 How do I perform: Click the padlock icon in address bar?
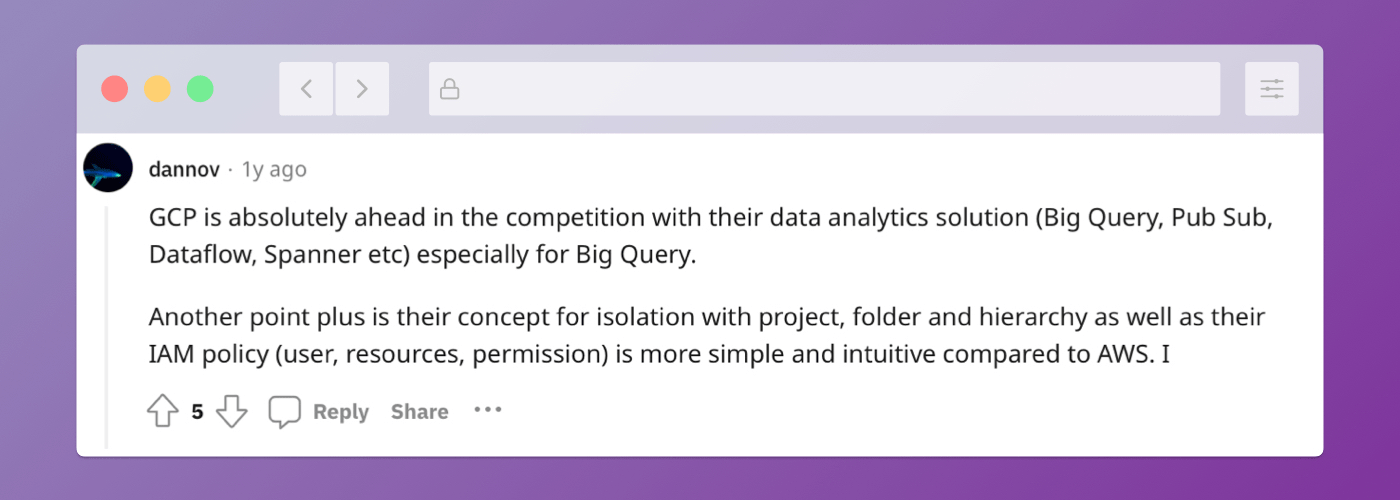(450, 89)
